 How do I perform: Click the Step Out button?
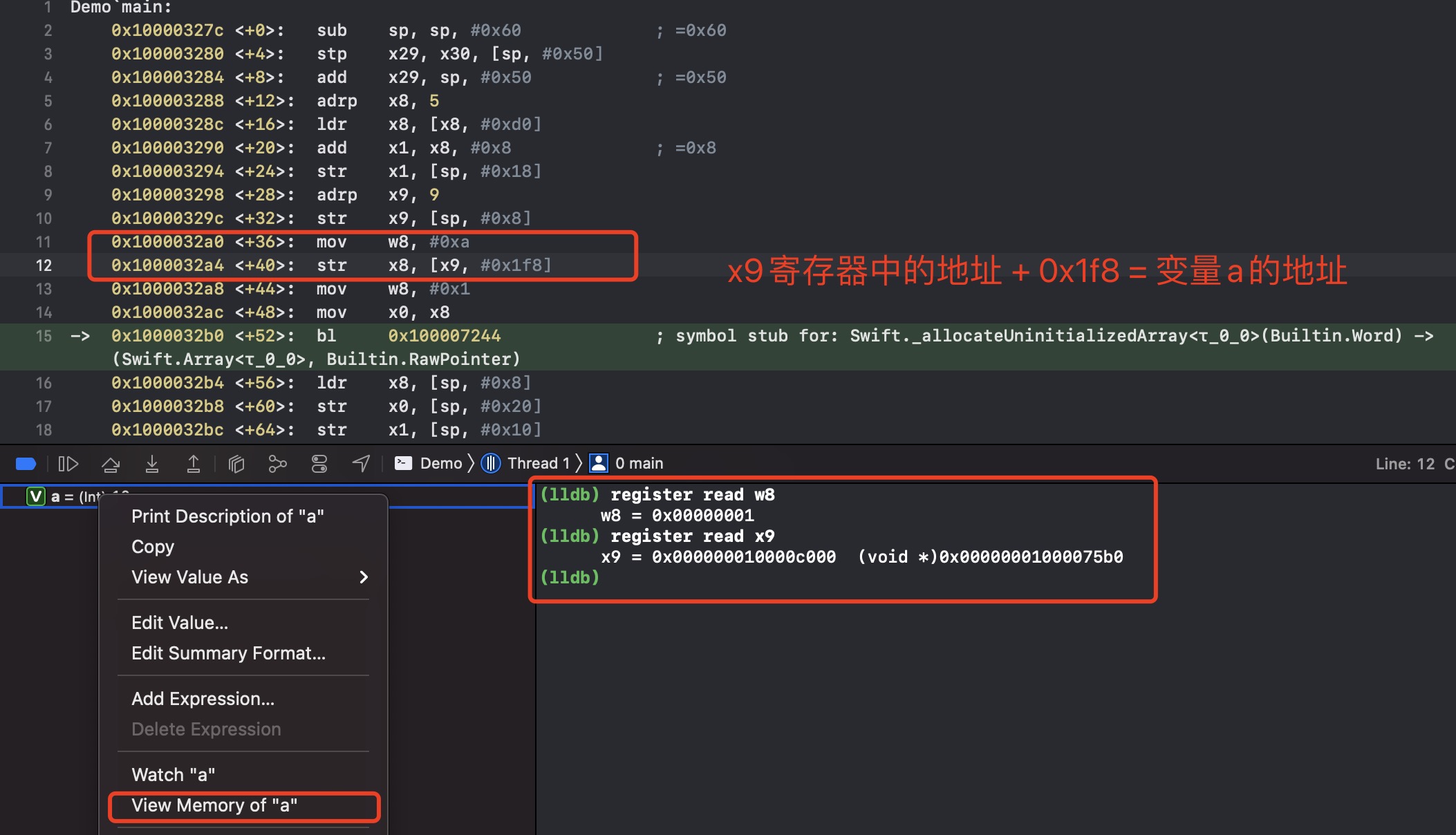194,464
